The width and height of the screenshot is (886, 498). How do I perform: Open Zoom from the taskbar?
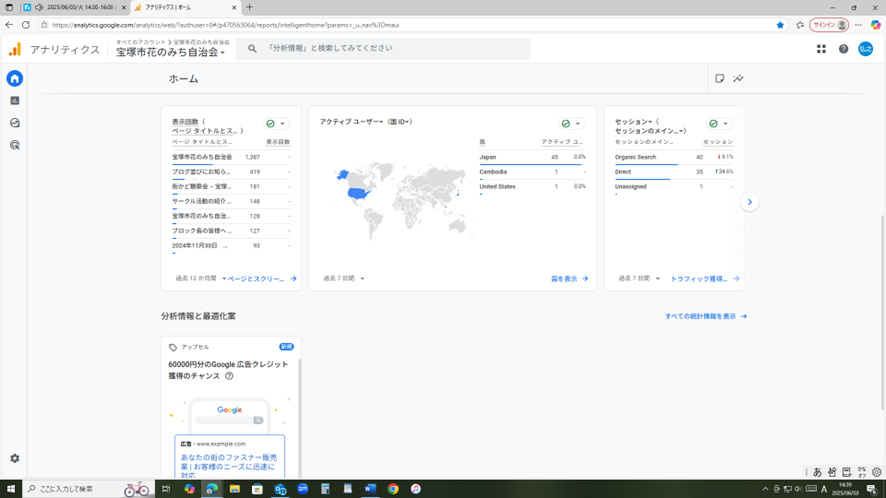302,489
